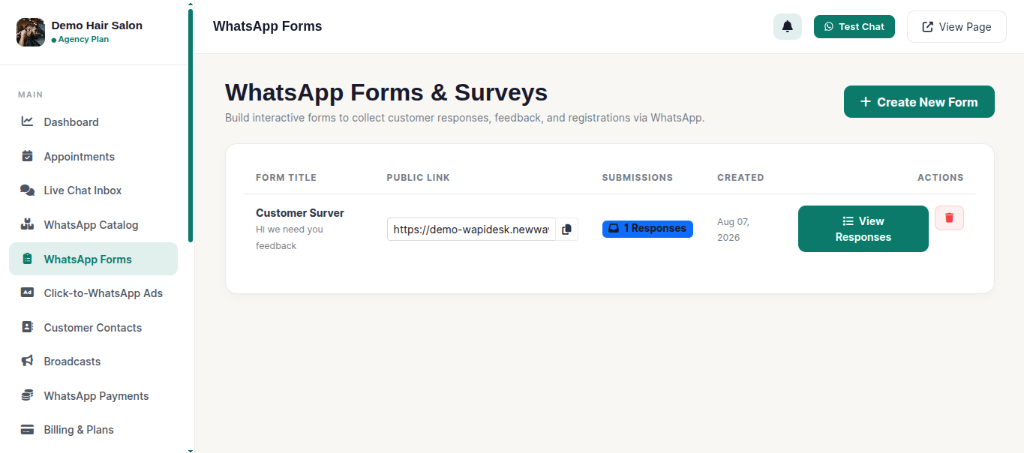Image resolution: width=1024 pixels, height=453 pixels.
Task: Click the CREATED column header
Action: (x=741, y=178)
